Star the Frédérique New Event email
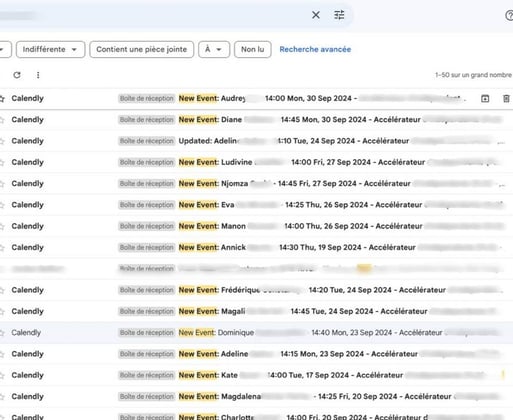 [x=2, y=290]
